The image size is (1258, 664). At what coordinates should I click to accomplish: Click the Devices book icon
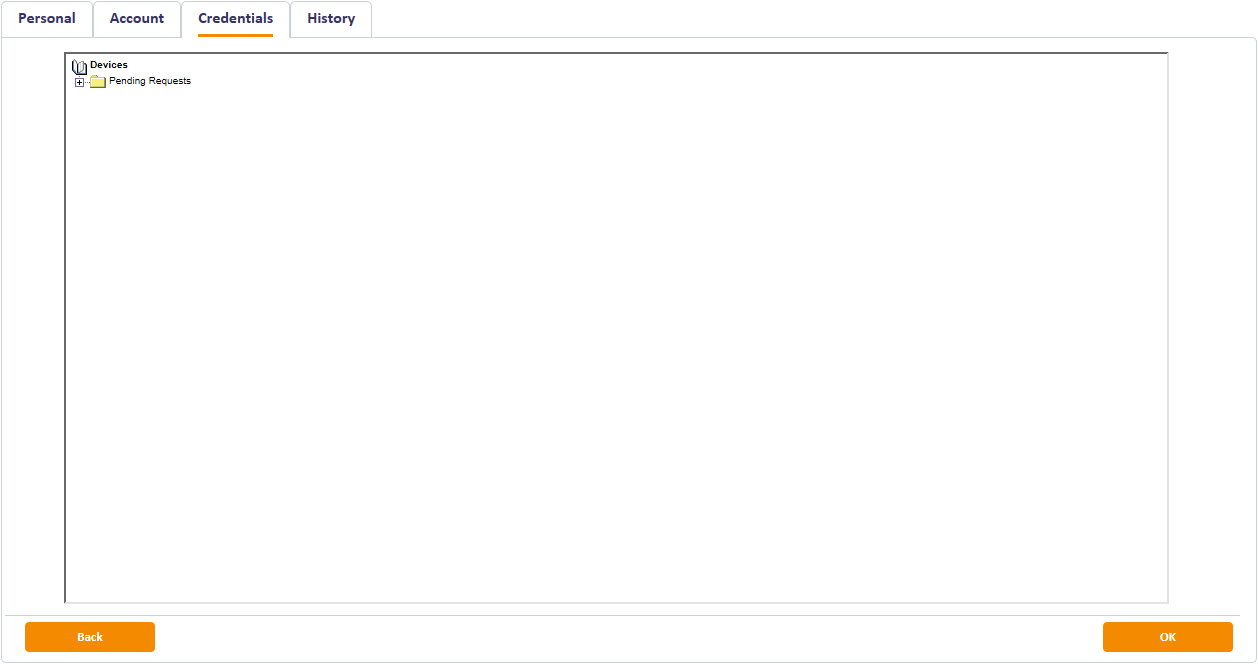[x=79, y=66]
